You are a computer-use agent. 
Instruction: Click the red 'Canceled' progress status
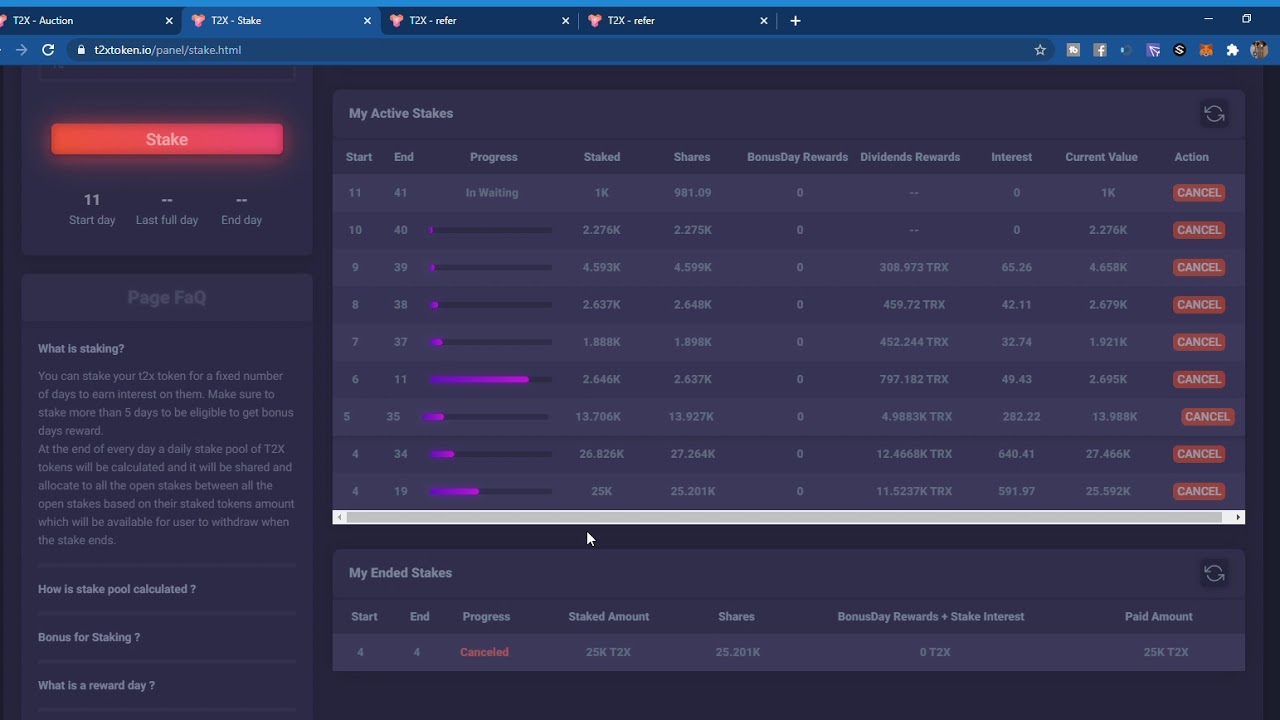point(484,652)
